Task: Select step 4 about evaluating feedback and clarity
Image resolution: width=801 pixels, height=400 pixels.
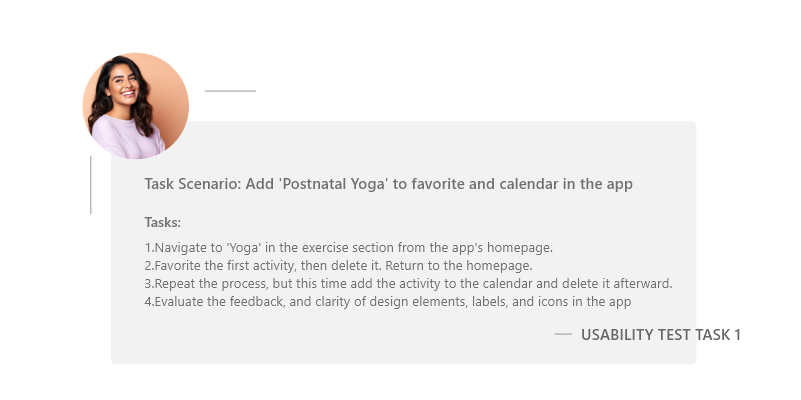Action: pyautogui.click(x=388, y=301)
